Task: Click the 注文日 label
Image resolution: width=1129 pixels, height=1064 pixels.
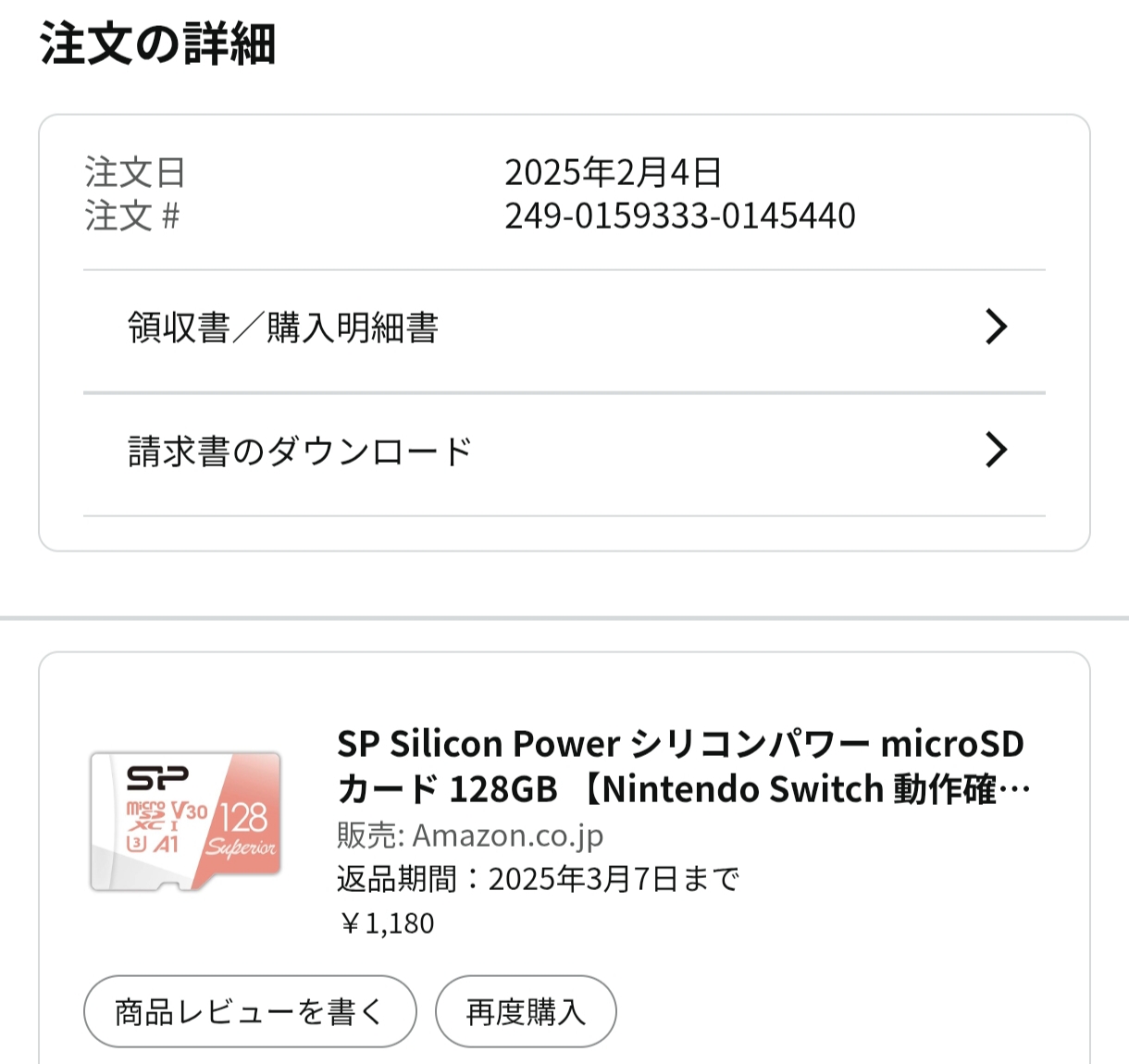Action: point(135,172)
